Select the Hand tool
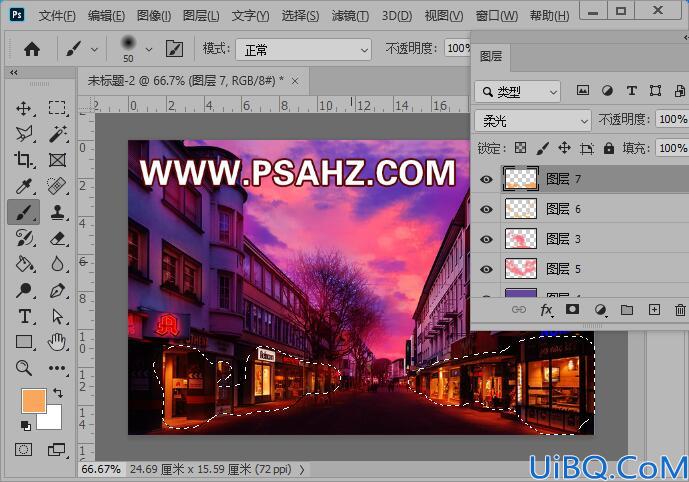The width and height of the screenshot is (689, 482). 57,342
